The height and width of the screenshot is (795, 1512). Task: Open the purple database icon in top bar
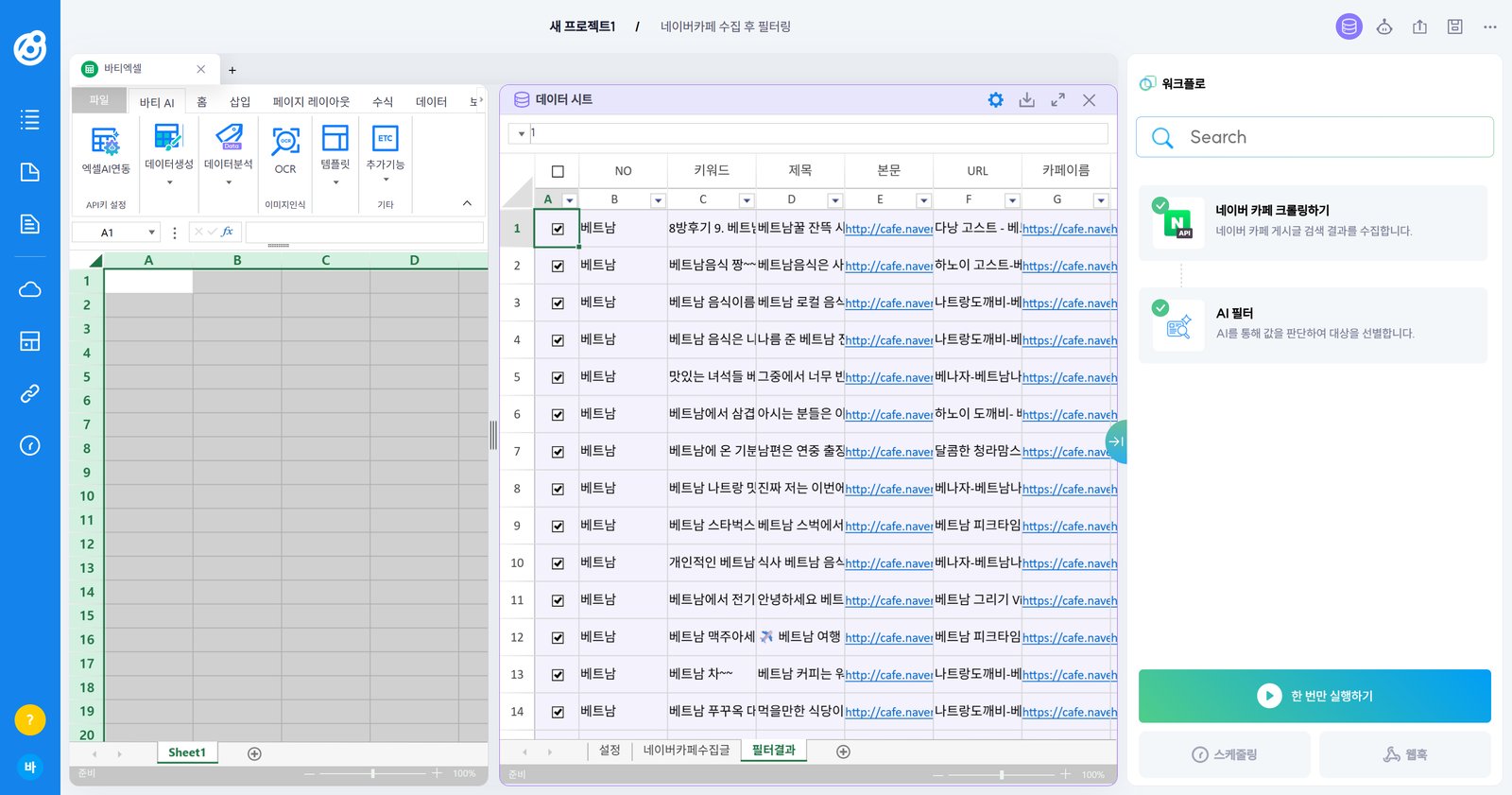point(1349,26)
